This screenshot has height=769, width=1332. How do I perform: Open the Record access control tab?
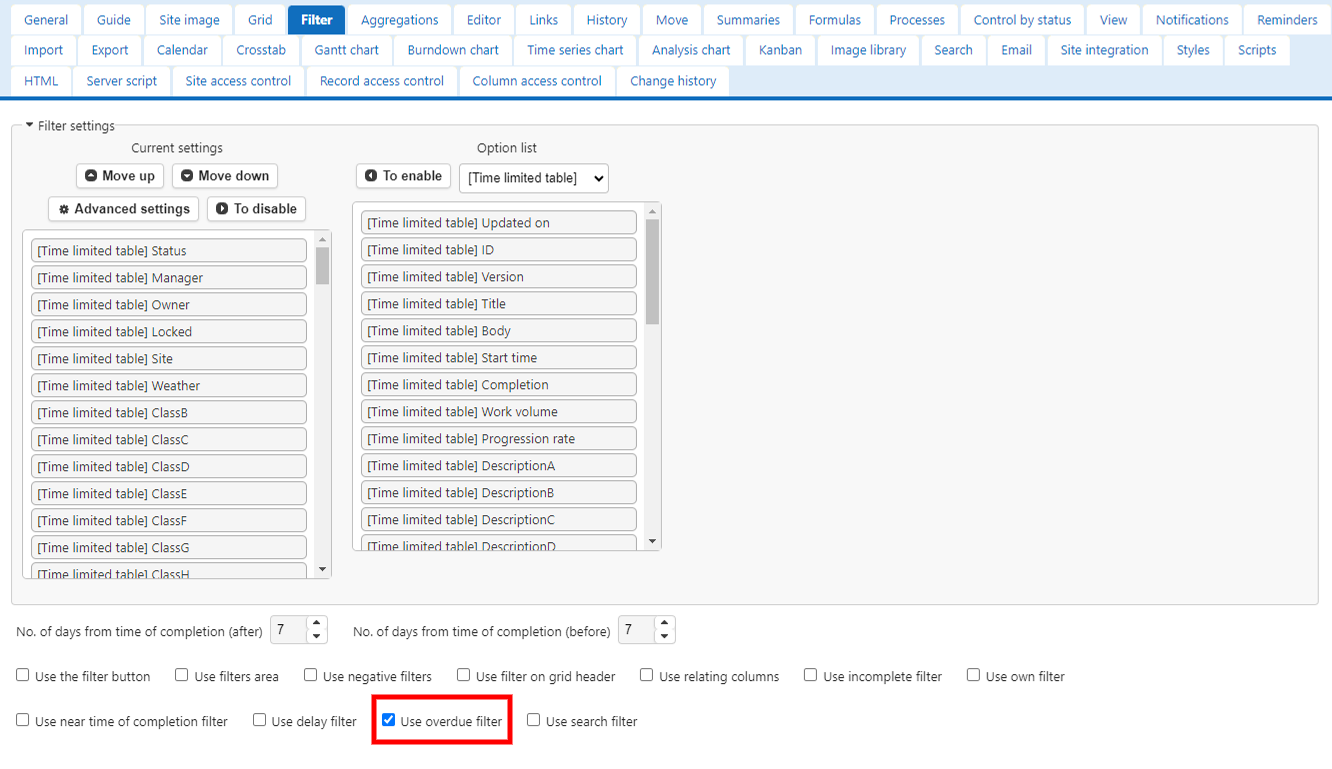[382, 81]
